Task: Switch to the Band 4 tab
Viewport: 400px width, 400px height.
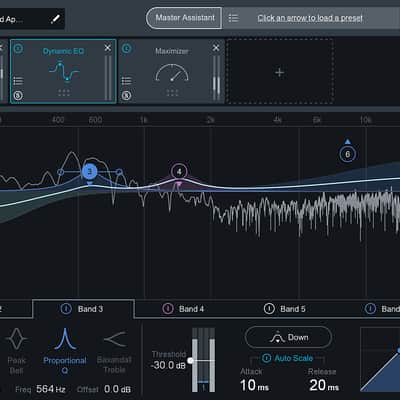Action: click(184, 309)
